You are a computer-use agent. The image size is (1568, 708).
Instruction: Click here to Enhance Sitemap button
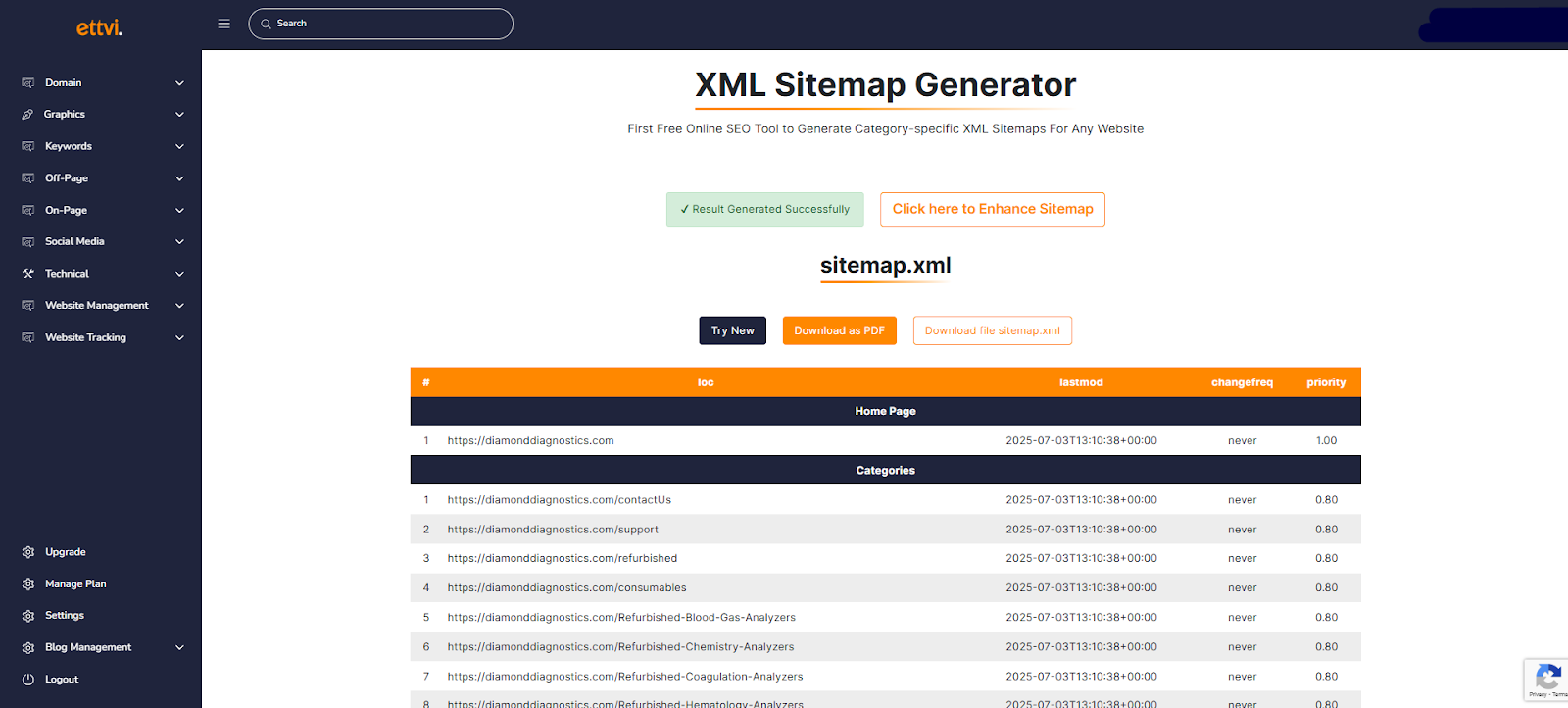click(x=993, y=209)
